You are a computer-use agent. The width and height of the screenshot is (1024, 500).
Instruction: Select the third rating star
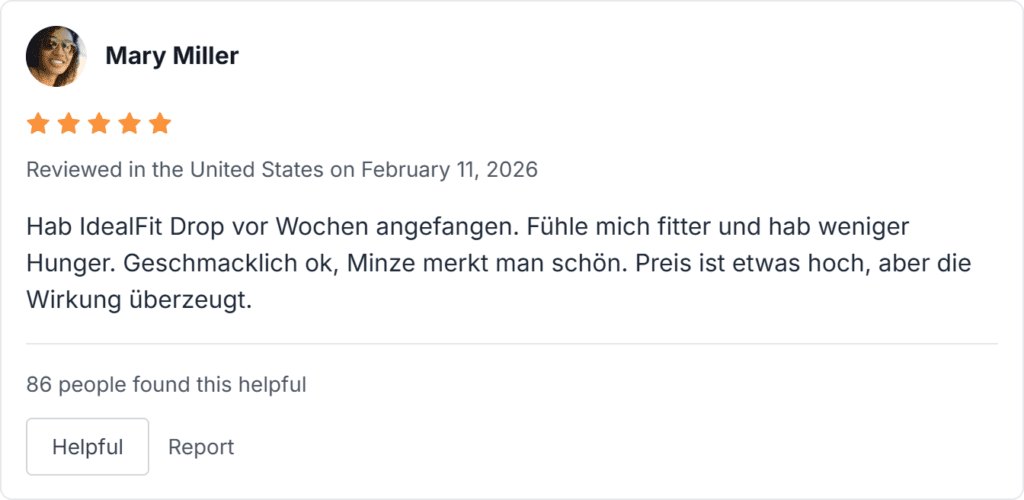(99, 124)
